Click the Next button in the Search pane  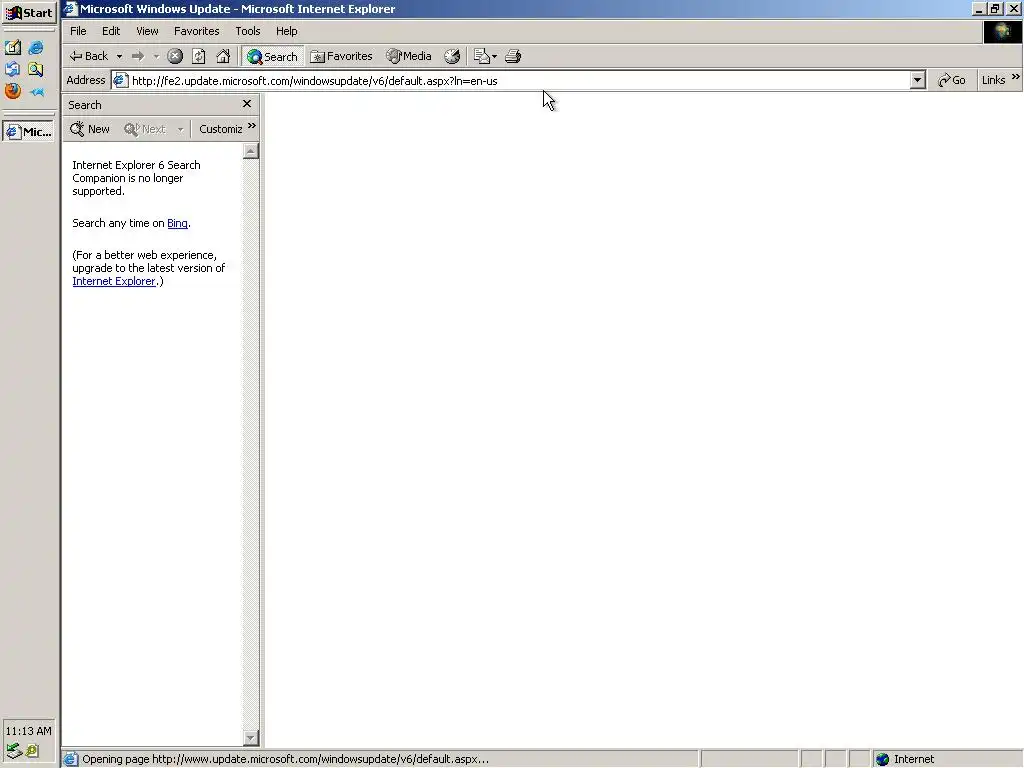click(x=145, y=129)
